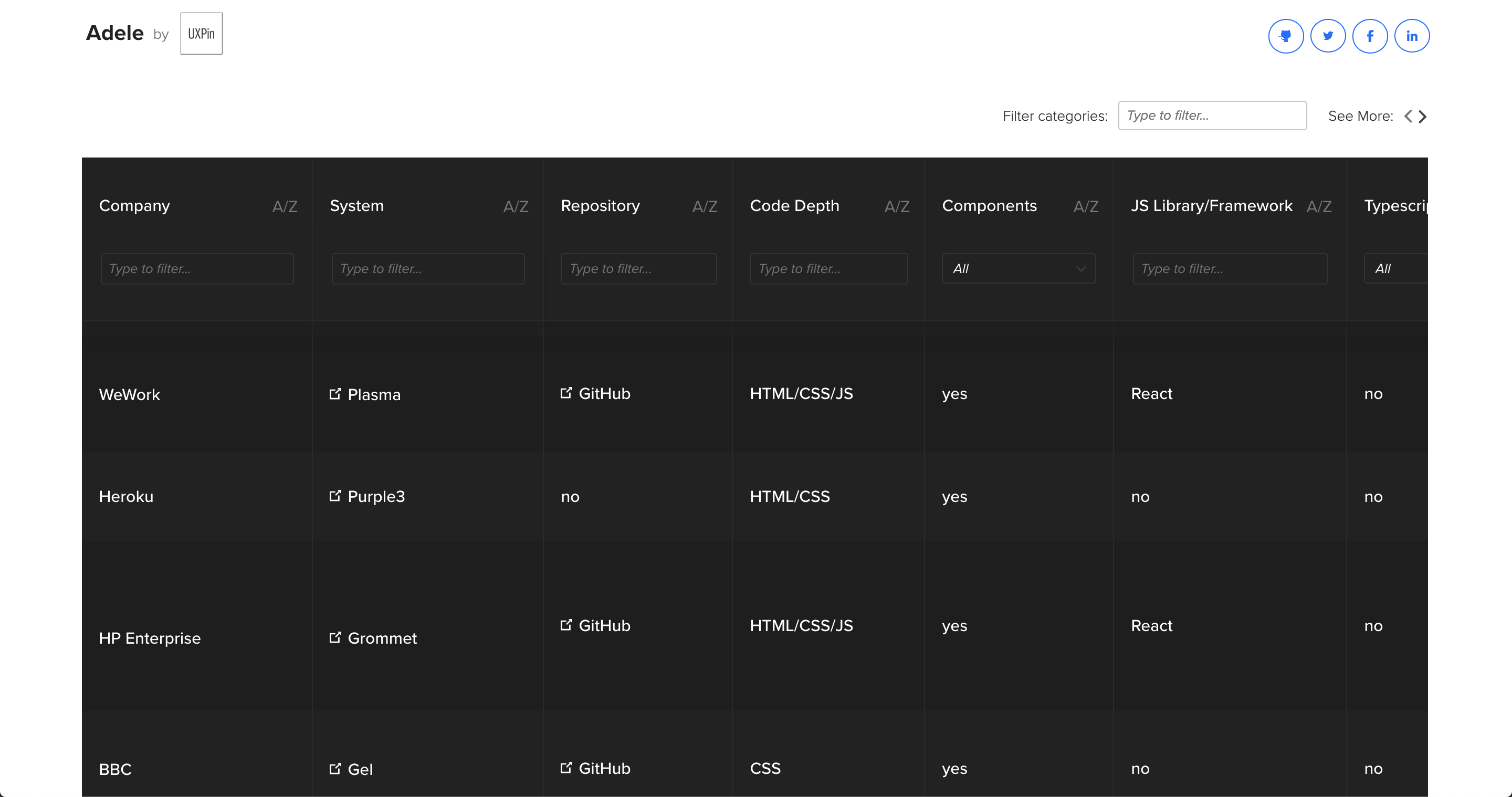Show more columns with right chevron

click(1422, 116)
